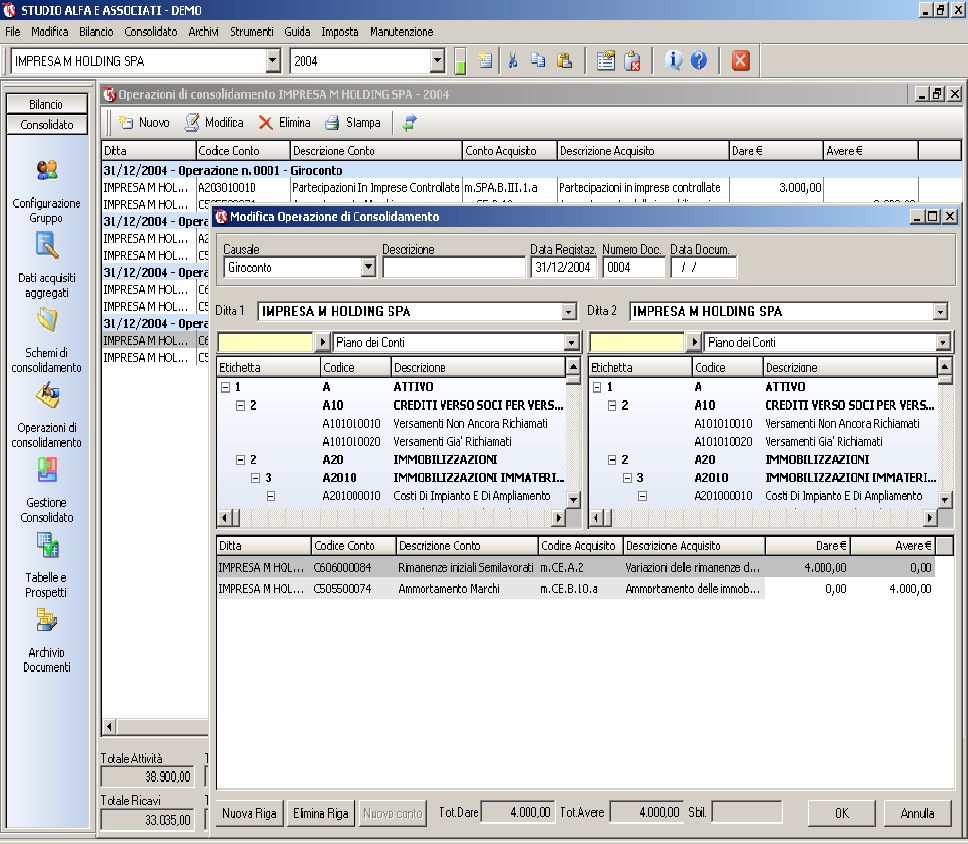Click the scissors cut icon in toolbar

(x=512, y=61)
